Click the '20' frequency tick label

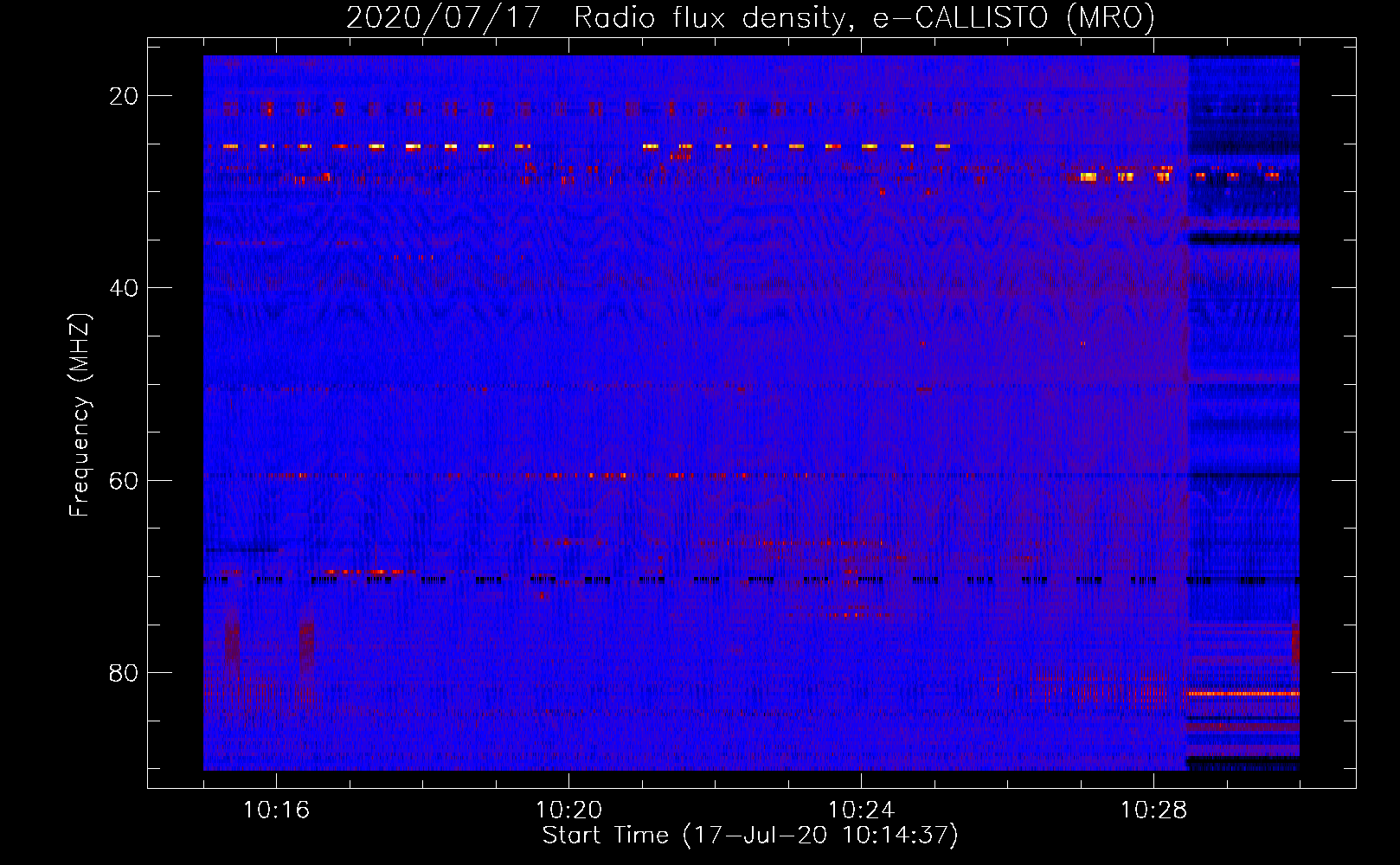point(124,96)
